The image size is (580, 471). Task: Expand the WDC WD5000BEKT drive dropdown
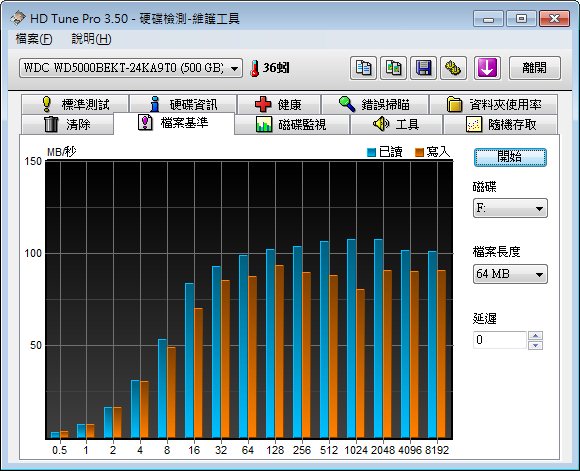131,68
